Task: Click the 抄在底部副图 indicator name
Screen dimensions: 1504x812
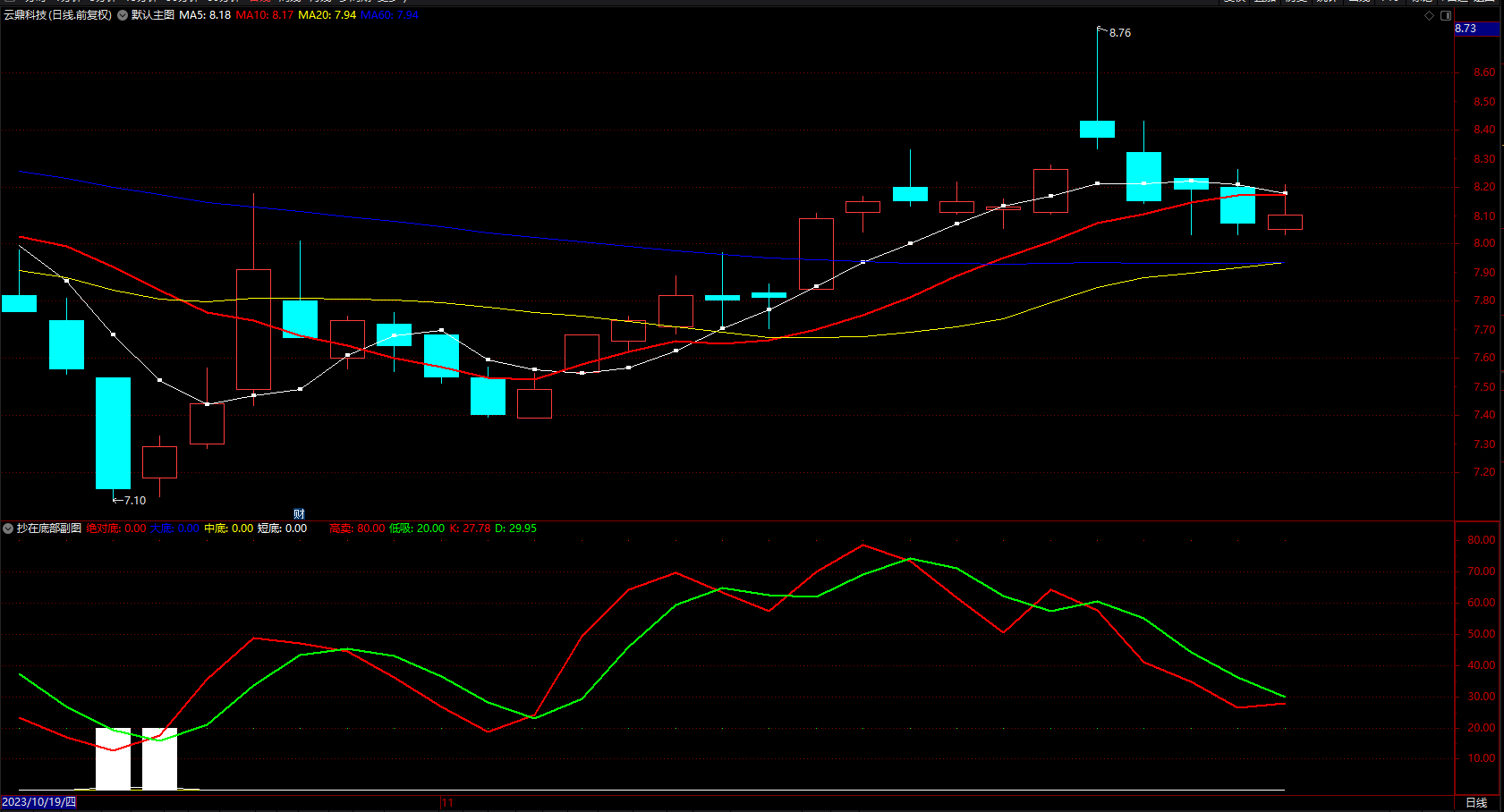Action: point(49,529)
